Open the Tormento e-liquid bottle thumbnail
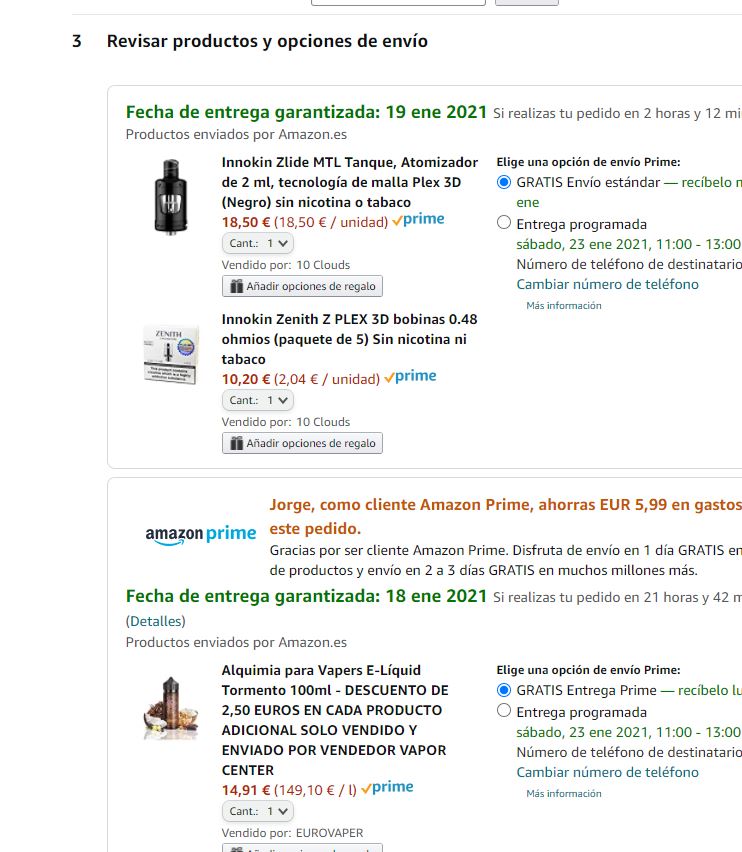 point(171,708)
